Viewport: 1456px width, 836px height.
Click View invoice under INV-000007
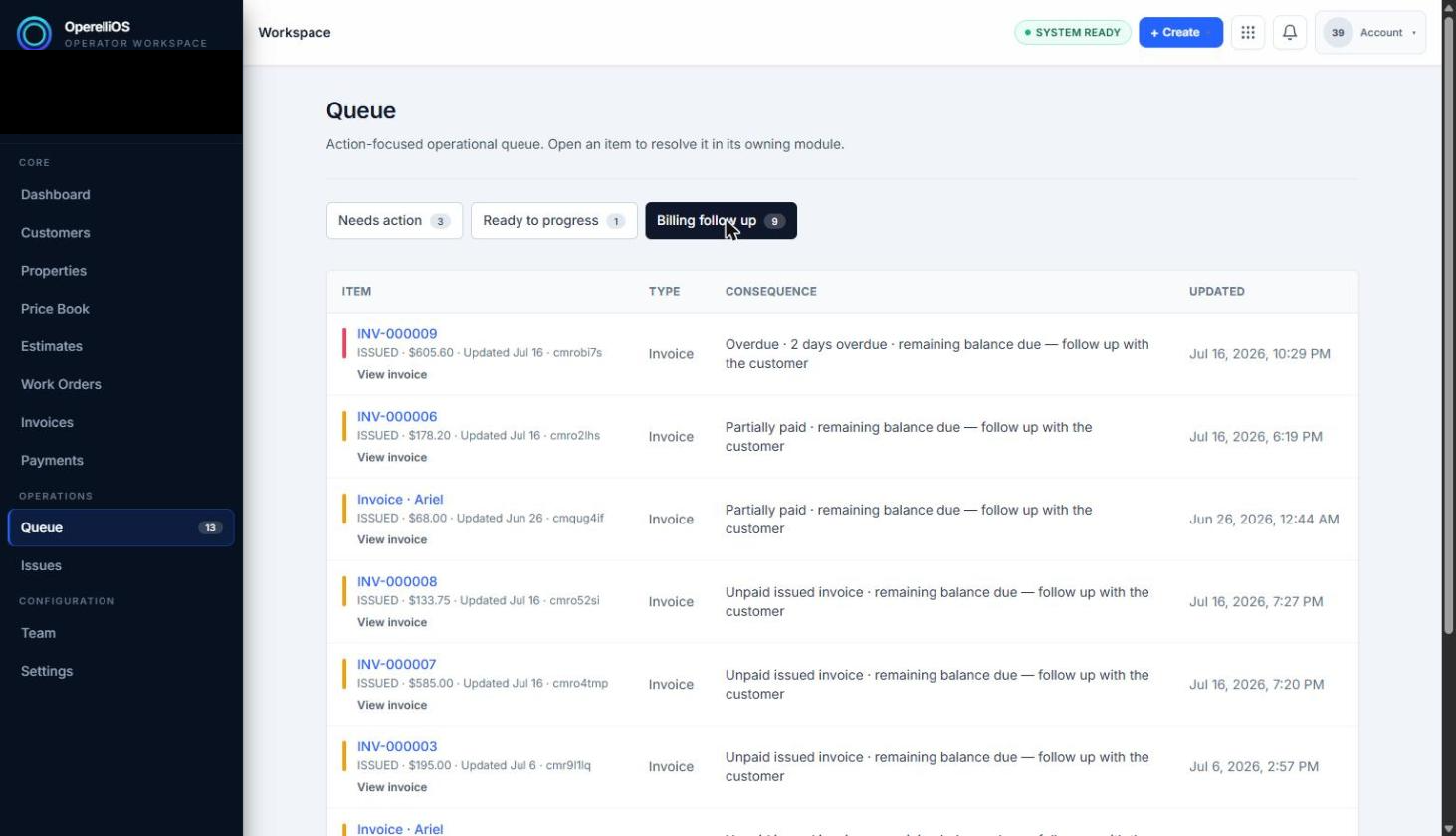tap(392, 706)
